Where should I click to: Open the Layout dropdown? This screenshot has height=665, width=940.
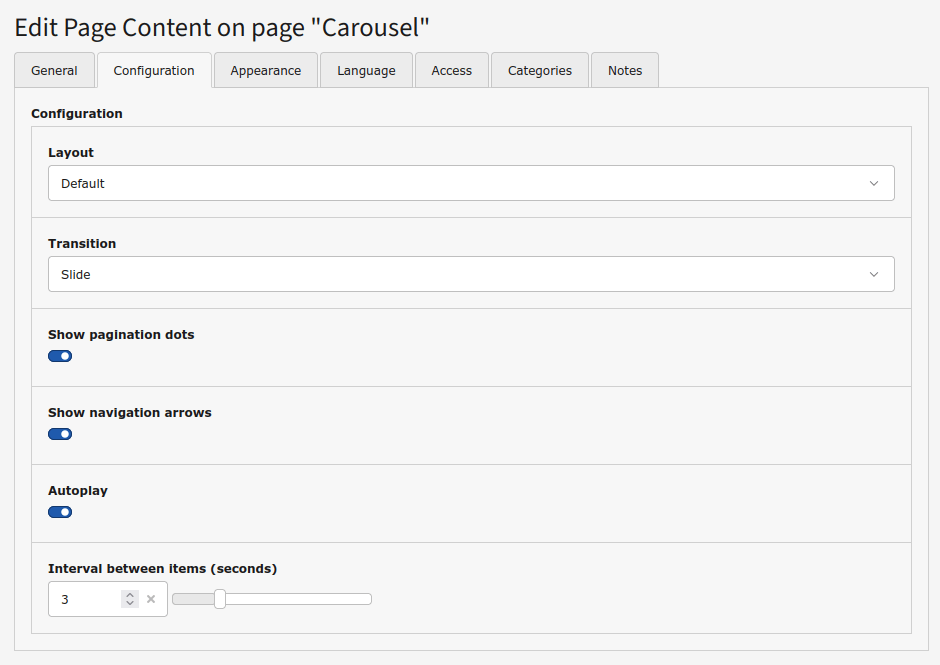coord(471,184)
